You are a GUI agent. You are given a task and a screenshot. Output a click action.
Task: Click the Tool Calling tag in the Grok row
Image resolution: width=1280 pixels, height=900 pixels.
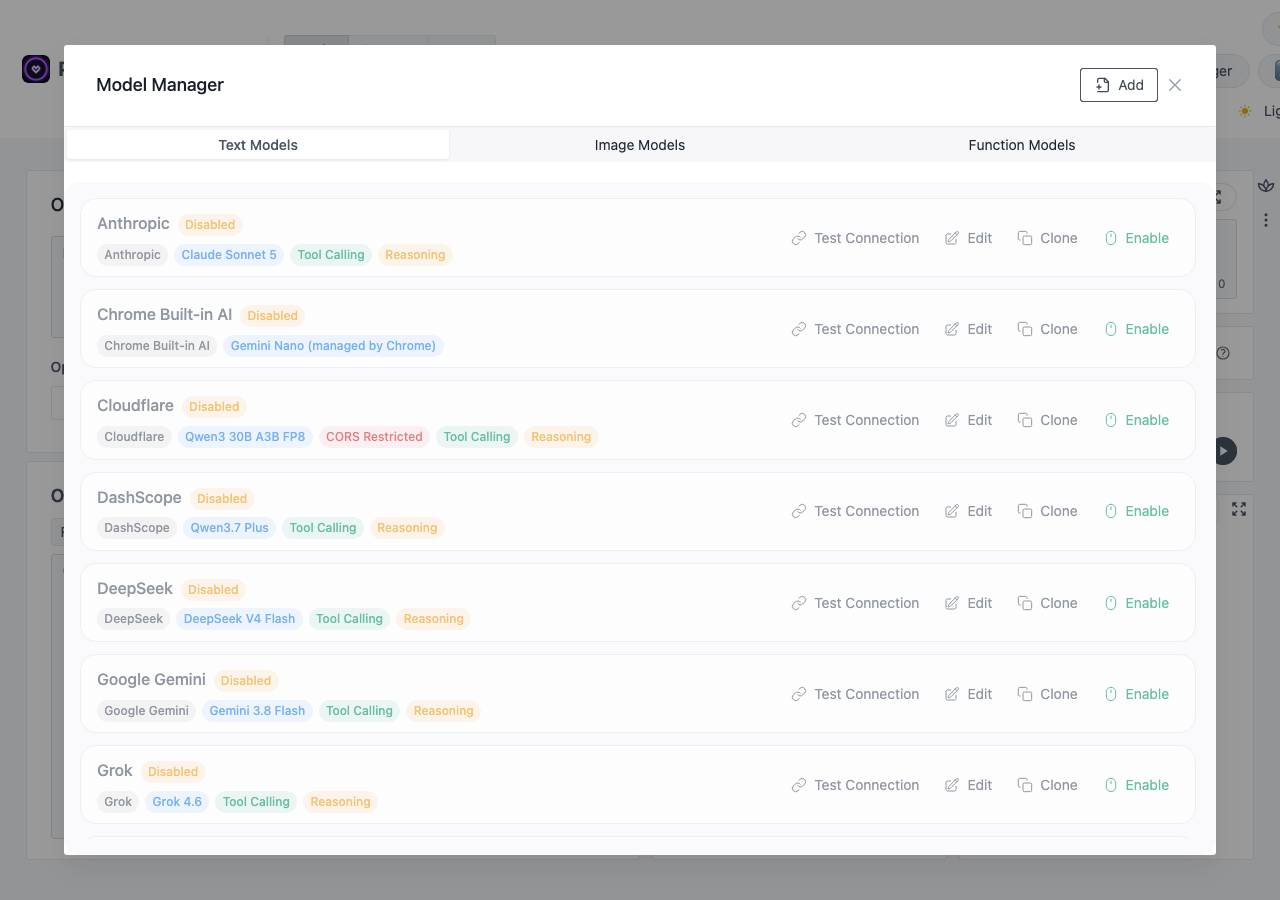click(256, 802)
